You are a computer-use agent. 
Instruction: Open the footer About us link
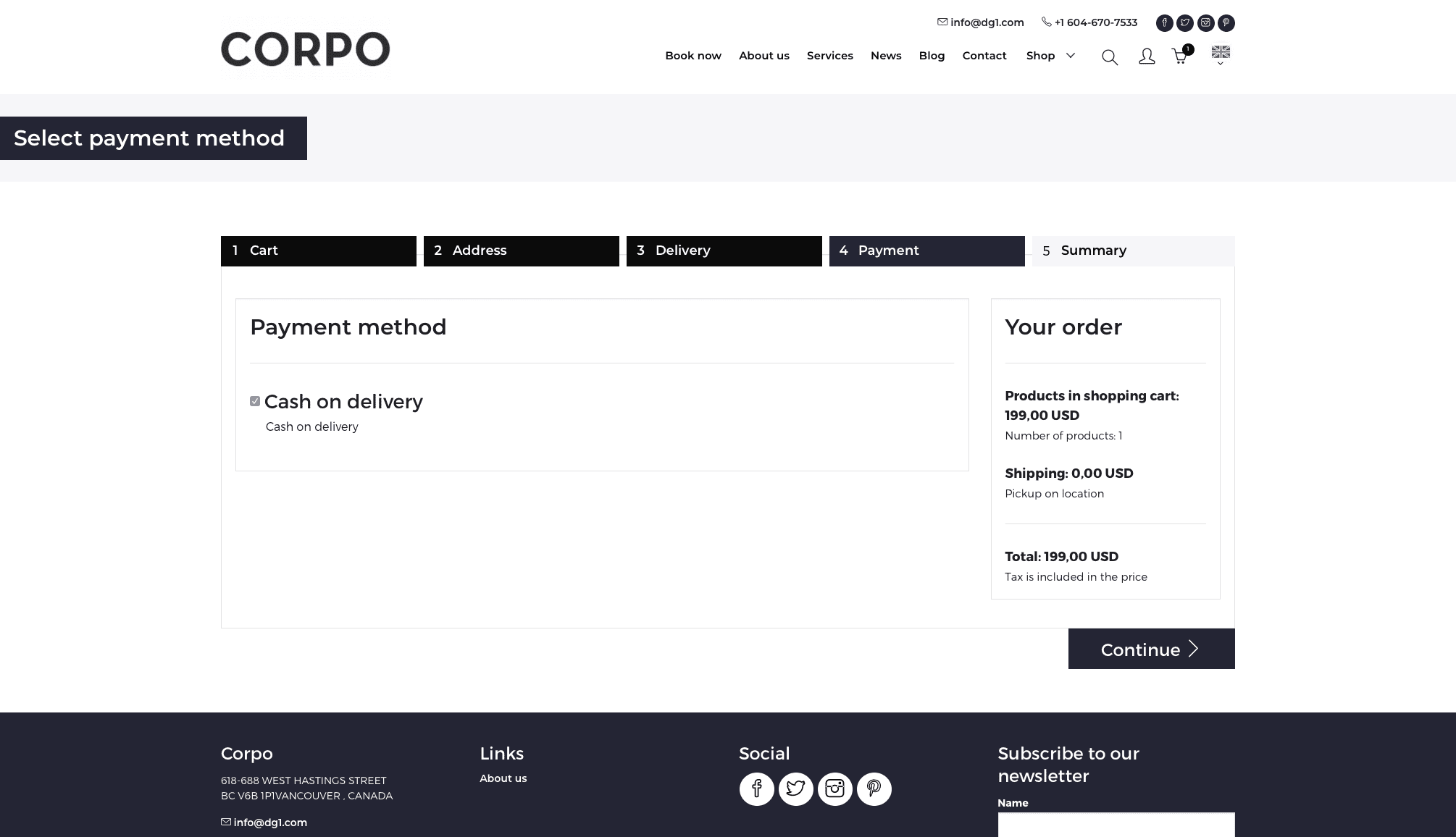503,778
